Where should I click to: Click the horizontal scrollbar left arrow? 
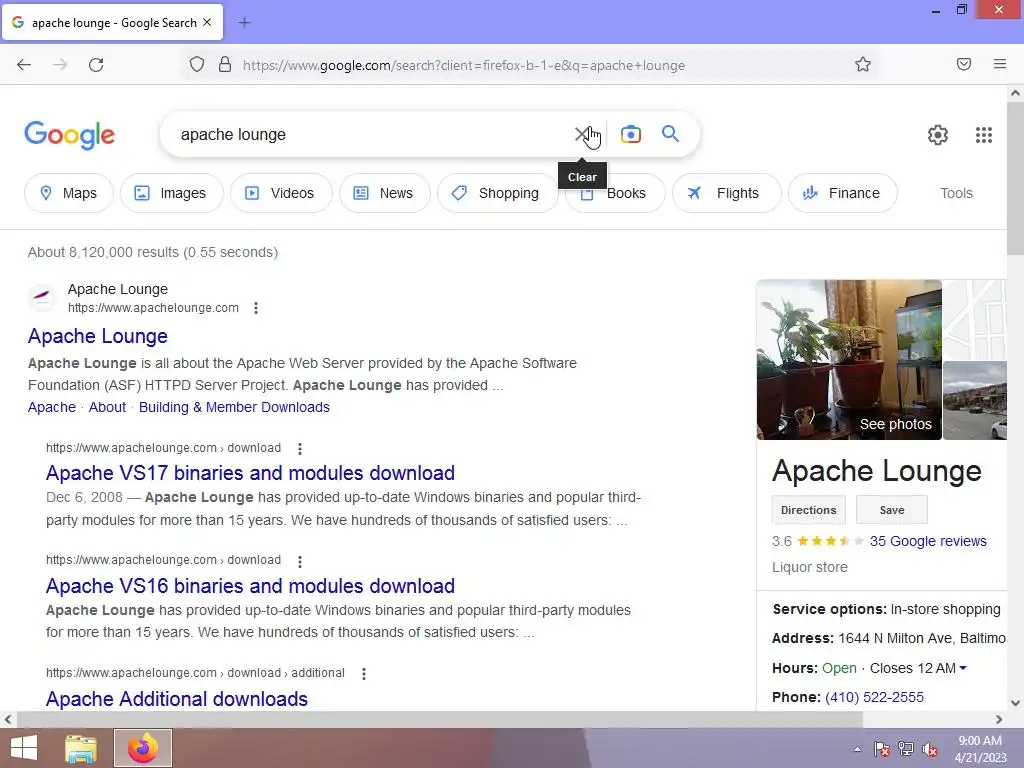click(x=8, y=720)
